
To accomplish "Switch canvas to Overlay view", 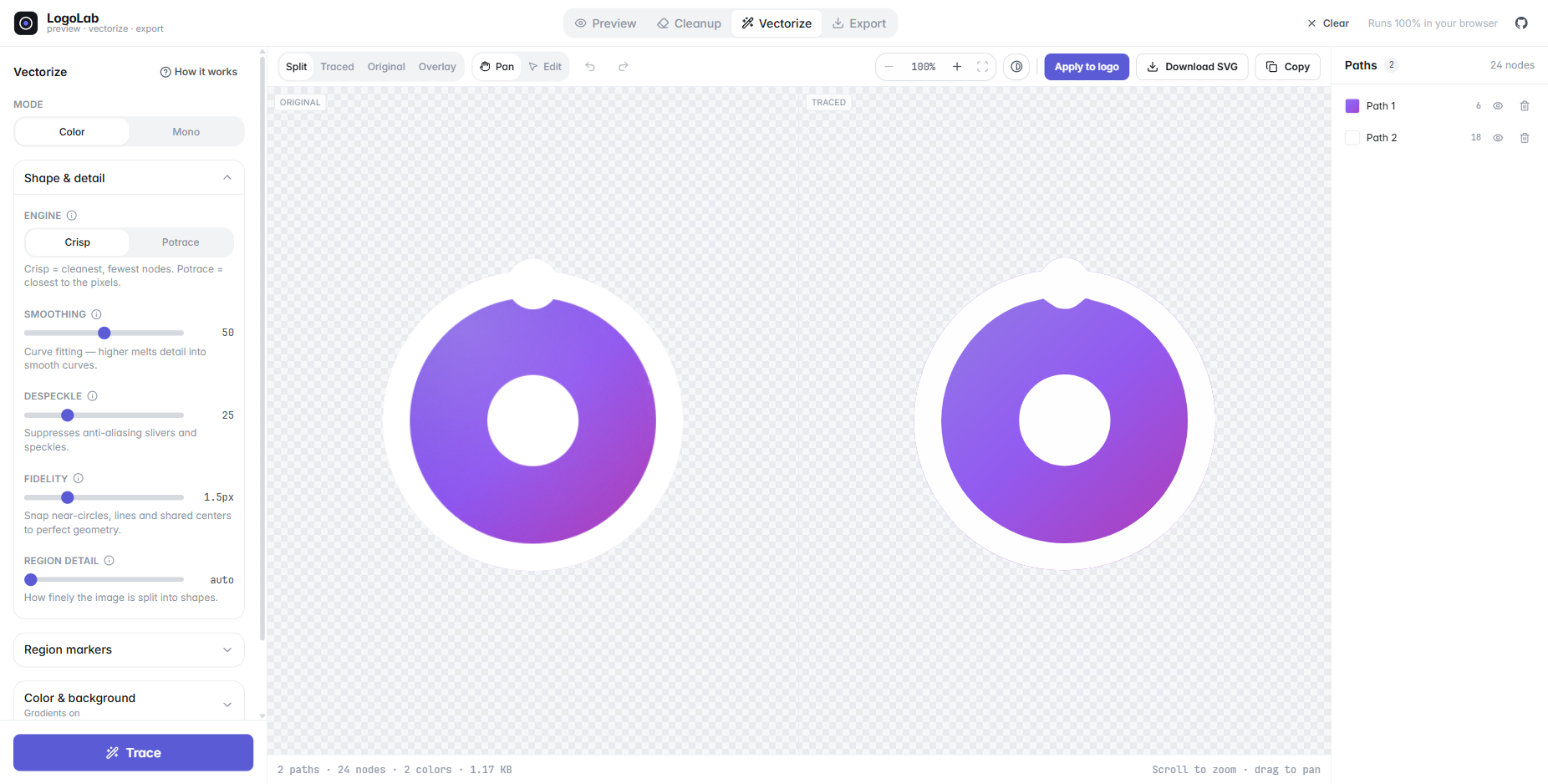I will 437,67.
